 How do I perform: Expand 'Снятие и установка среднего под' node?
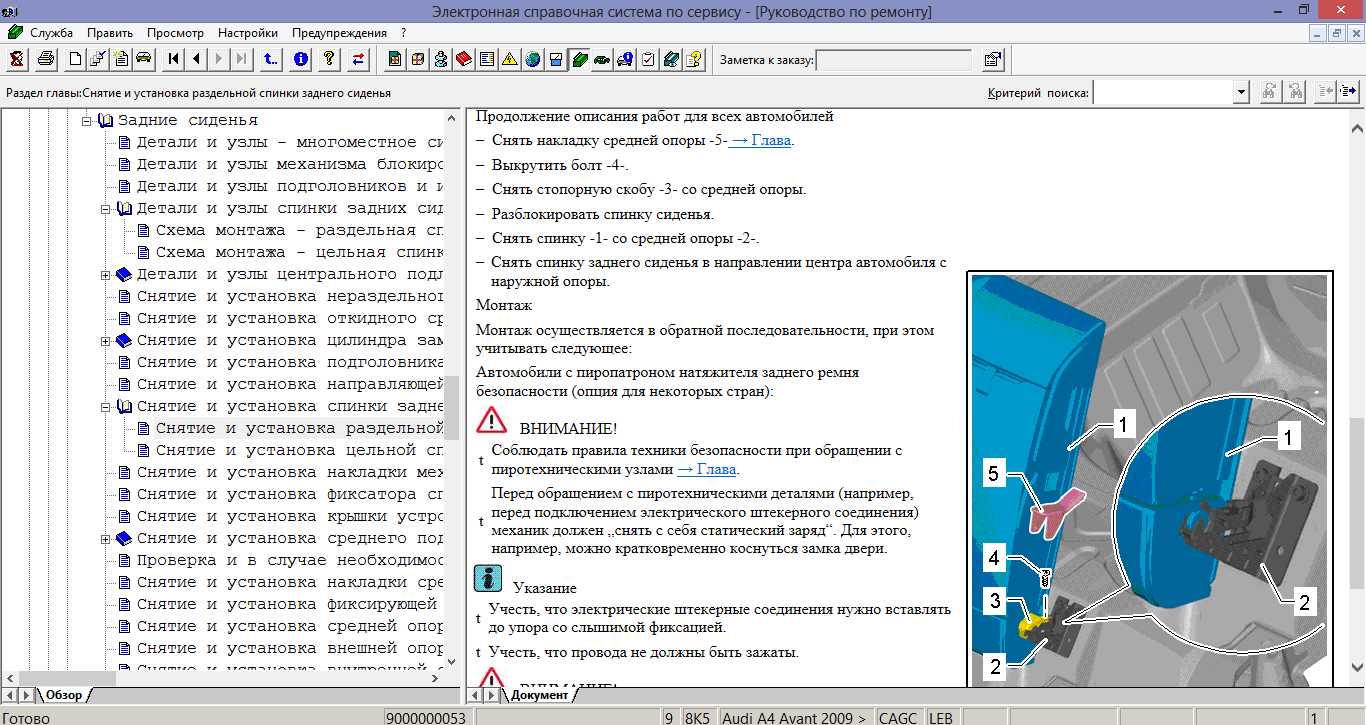(106, 539)
